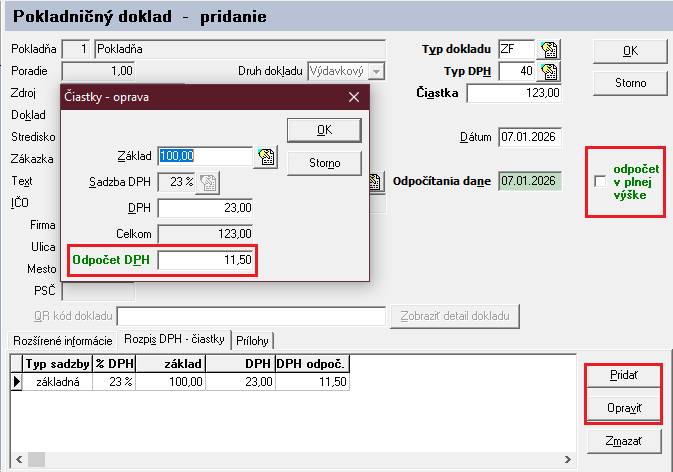This screenshot has width=673, height=472.
Task: Focus the QR kód dokladu text field
Action: (x=250, y=317)
